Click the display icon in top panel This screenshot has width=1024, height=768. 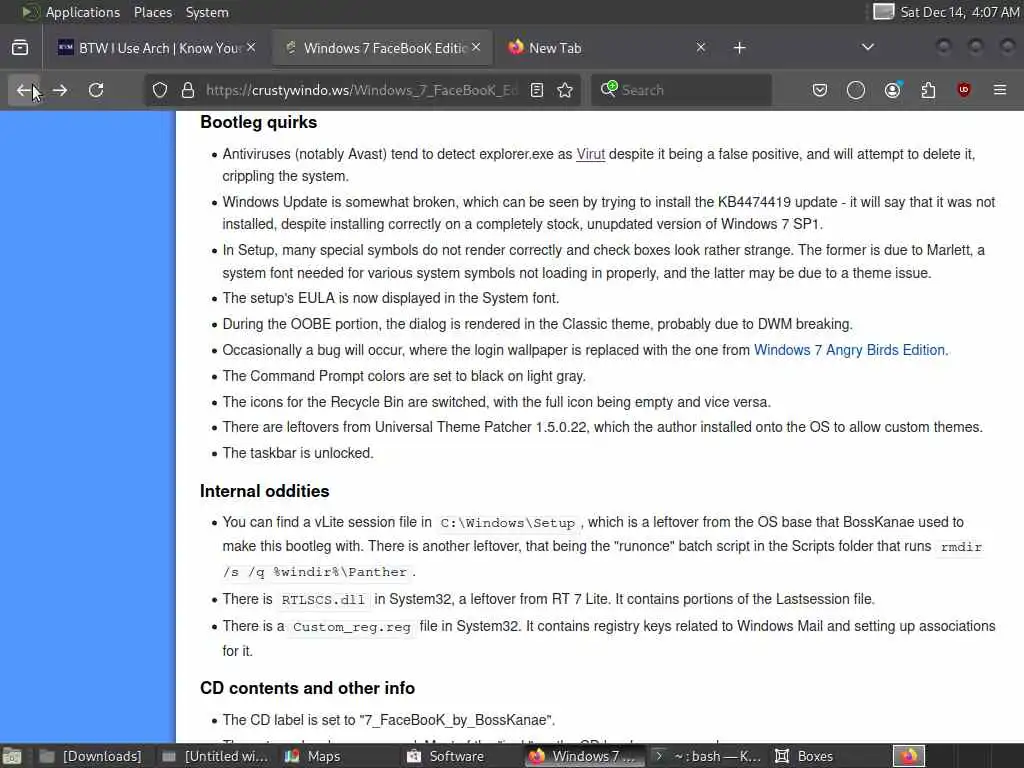(883, 12)
